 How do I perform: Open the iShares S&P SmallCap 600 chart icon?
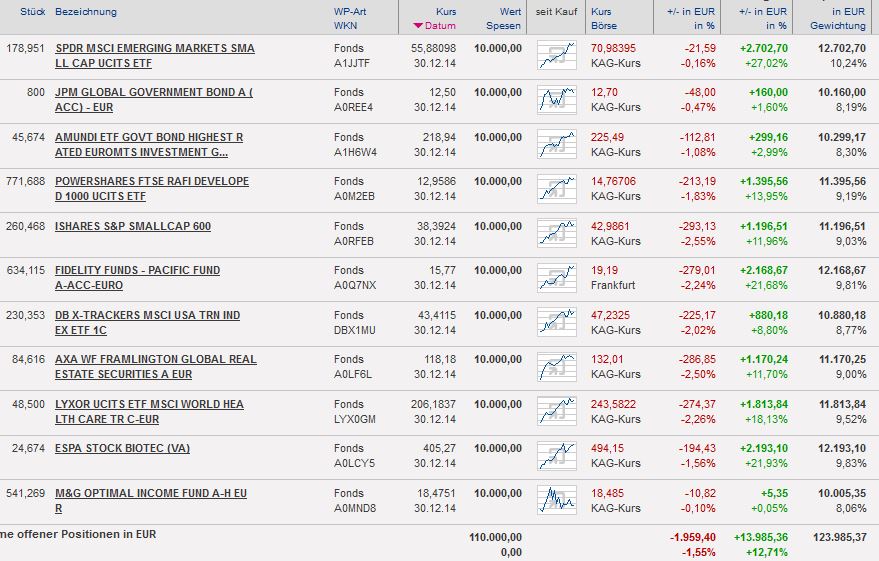pos(557,233)
